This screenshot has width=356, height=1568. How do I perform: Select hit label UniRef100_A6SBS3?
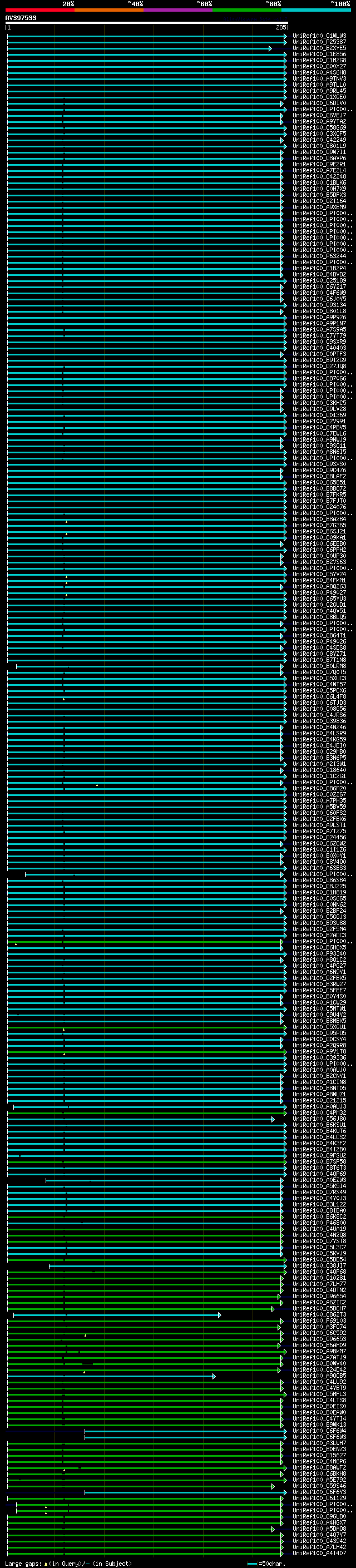coord(319,867)
